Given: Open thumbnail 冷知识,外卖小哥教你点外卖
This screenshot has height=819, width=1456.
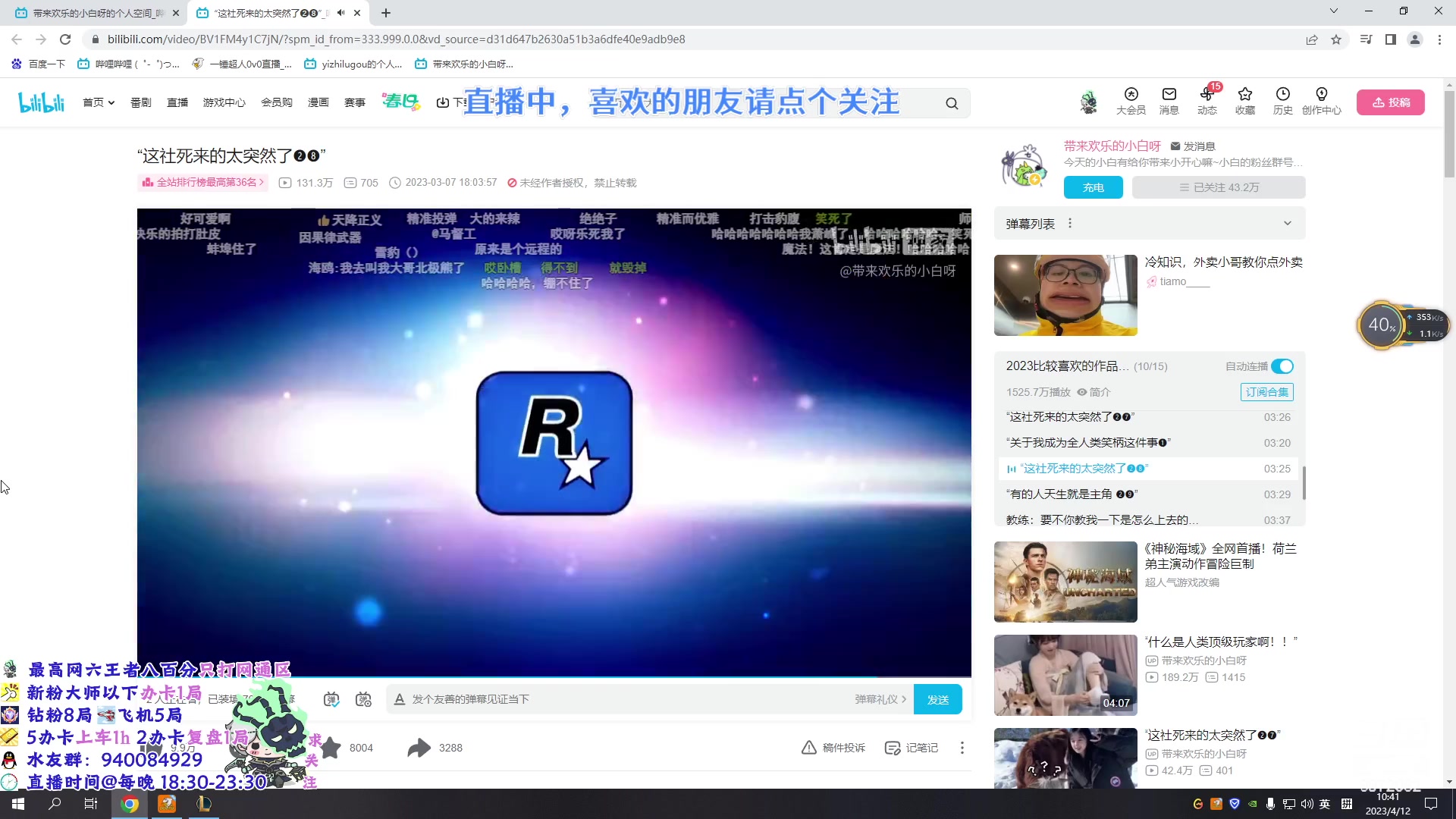Looking at the screenshot, I should 1065,295.
